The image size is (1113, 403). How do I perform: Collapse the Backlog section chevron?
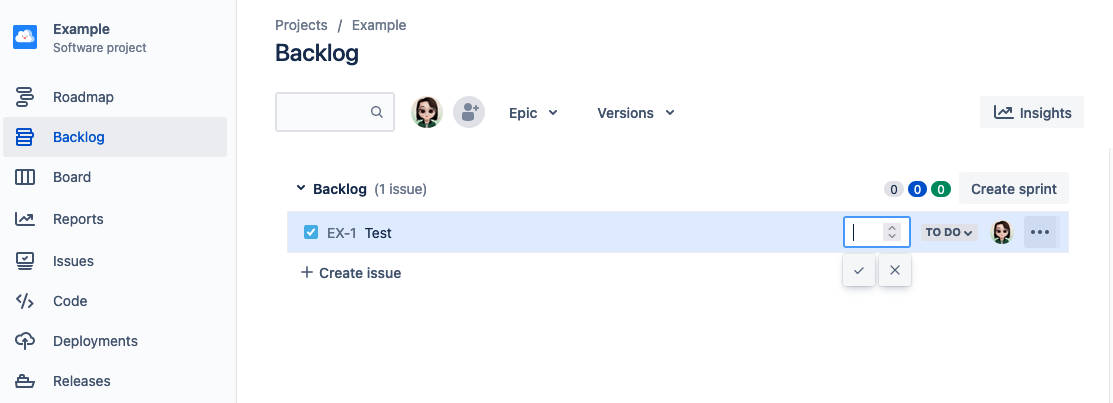pyautogui.click(x=300, y=188)
